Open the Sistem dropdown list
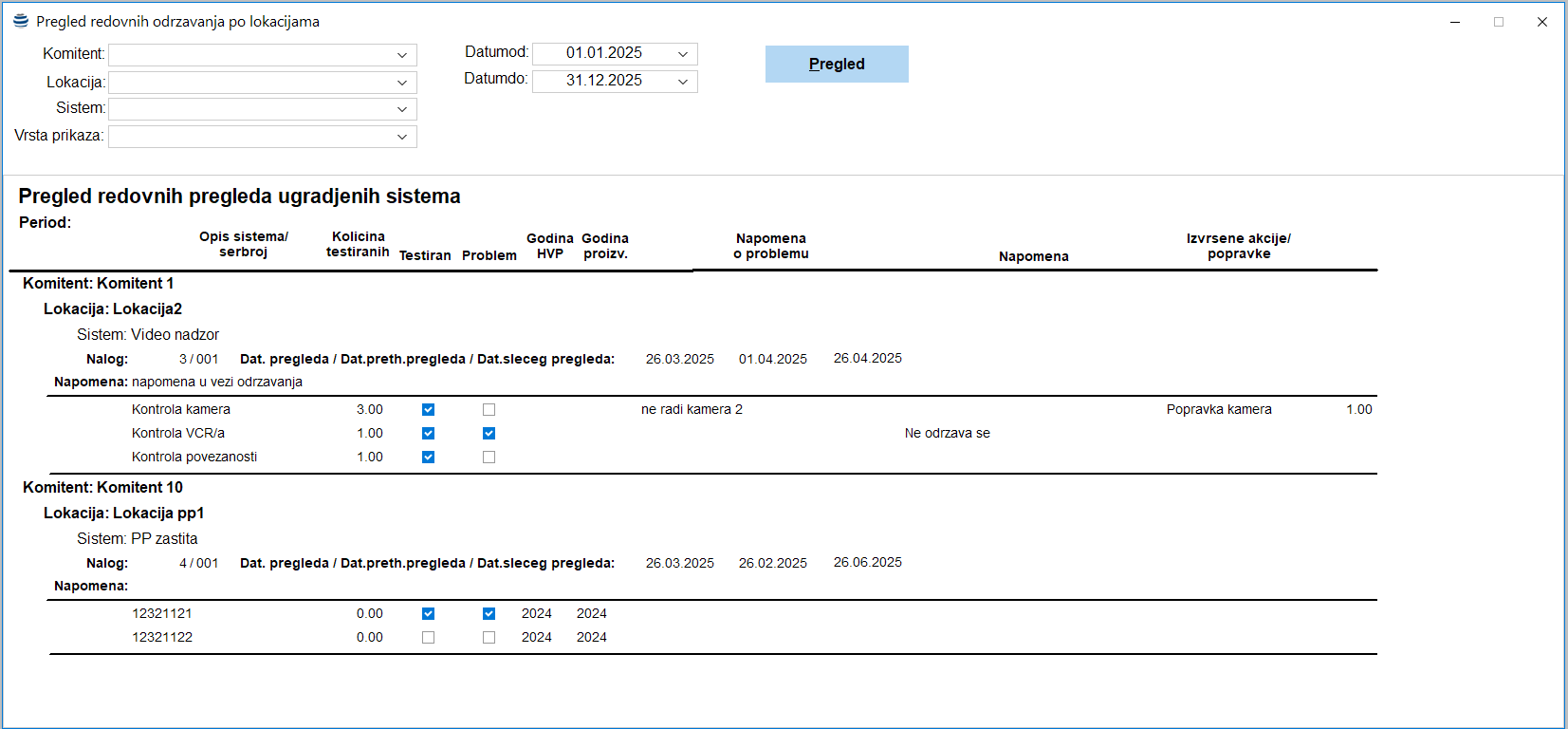 [x=402, y=109]
